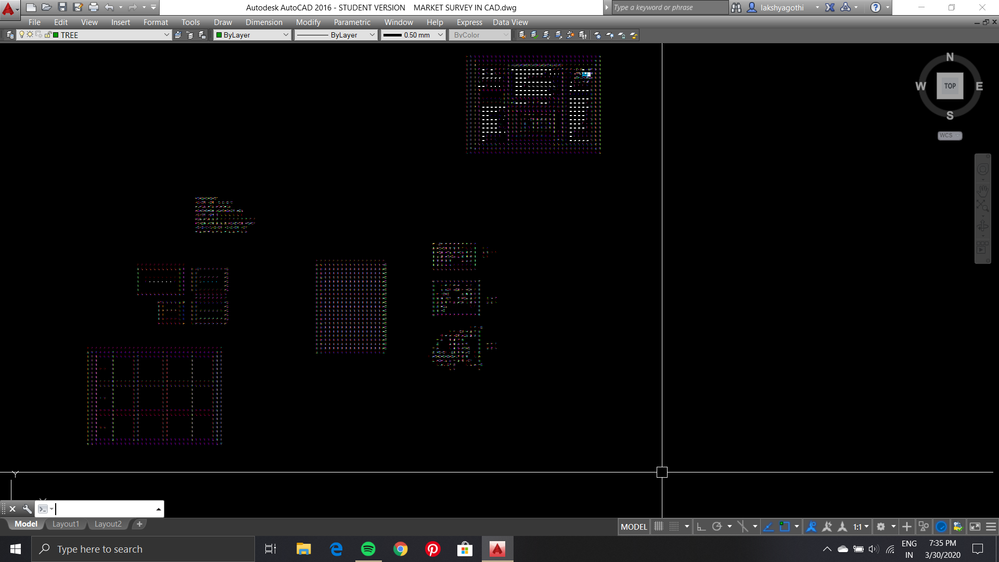Toggle Polar Tracking in status bar
This screenshot has height=562, width=999.
pos(717,526)
